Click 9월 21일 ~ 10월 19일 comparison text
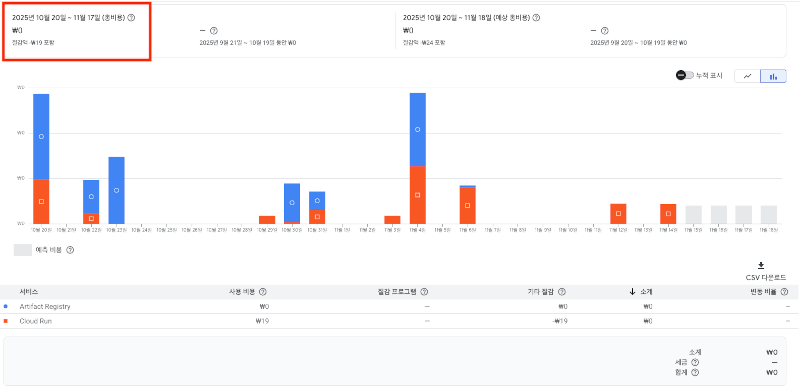The image size is (800, 390). click(248, 42)
